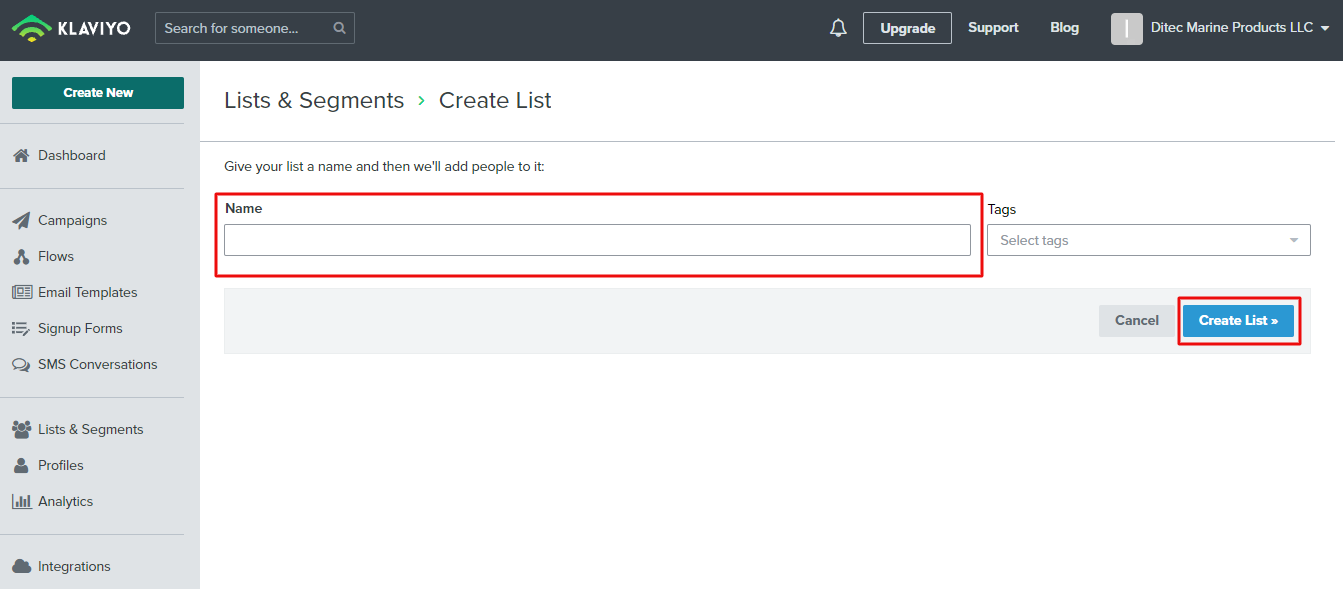Expand the Select tags dropdown

[1148, 240]
